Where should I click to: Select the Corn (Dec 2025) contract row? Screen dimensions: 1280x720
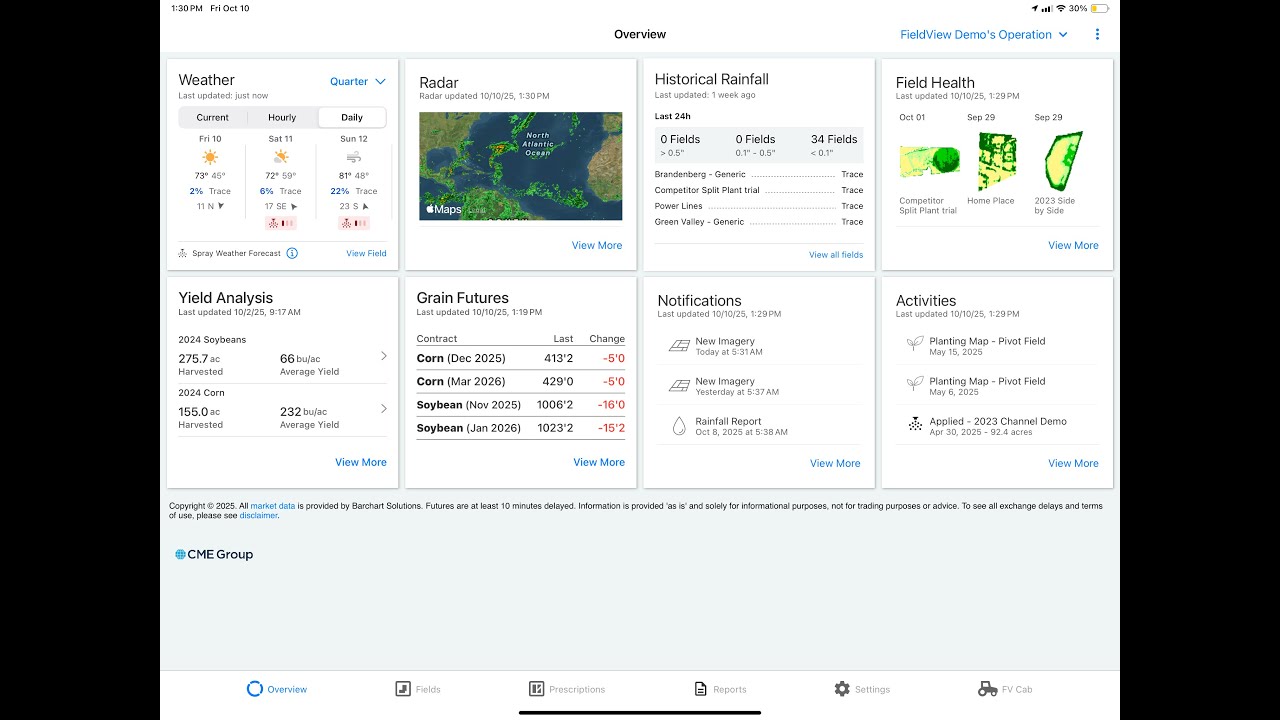(x=521, y=358)
